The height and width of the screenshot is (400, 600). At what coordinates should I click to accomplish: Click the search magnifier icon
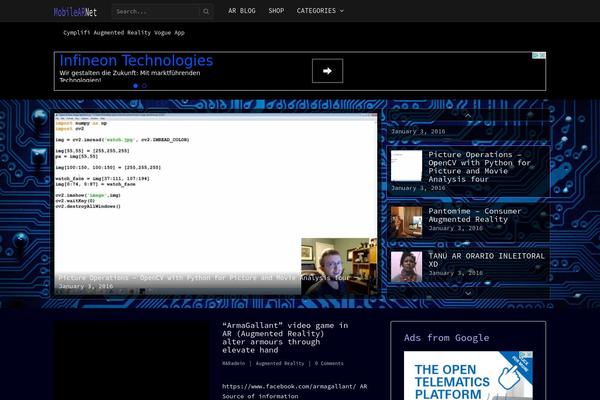coord(206,11)
